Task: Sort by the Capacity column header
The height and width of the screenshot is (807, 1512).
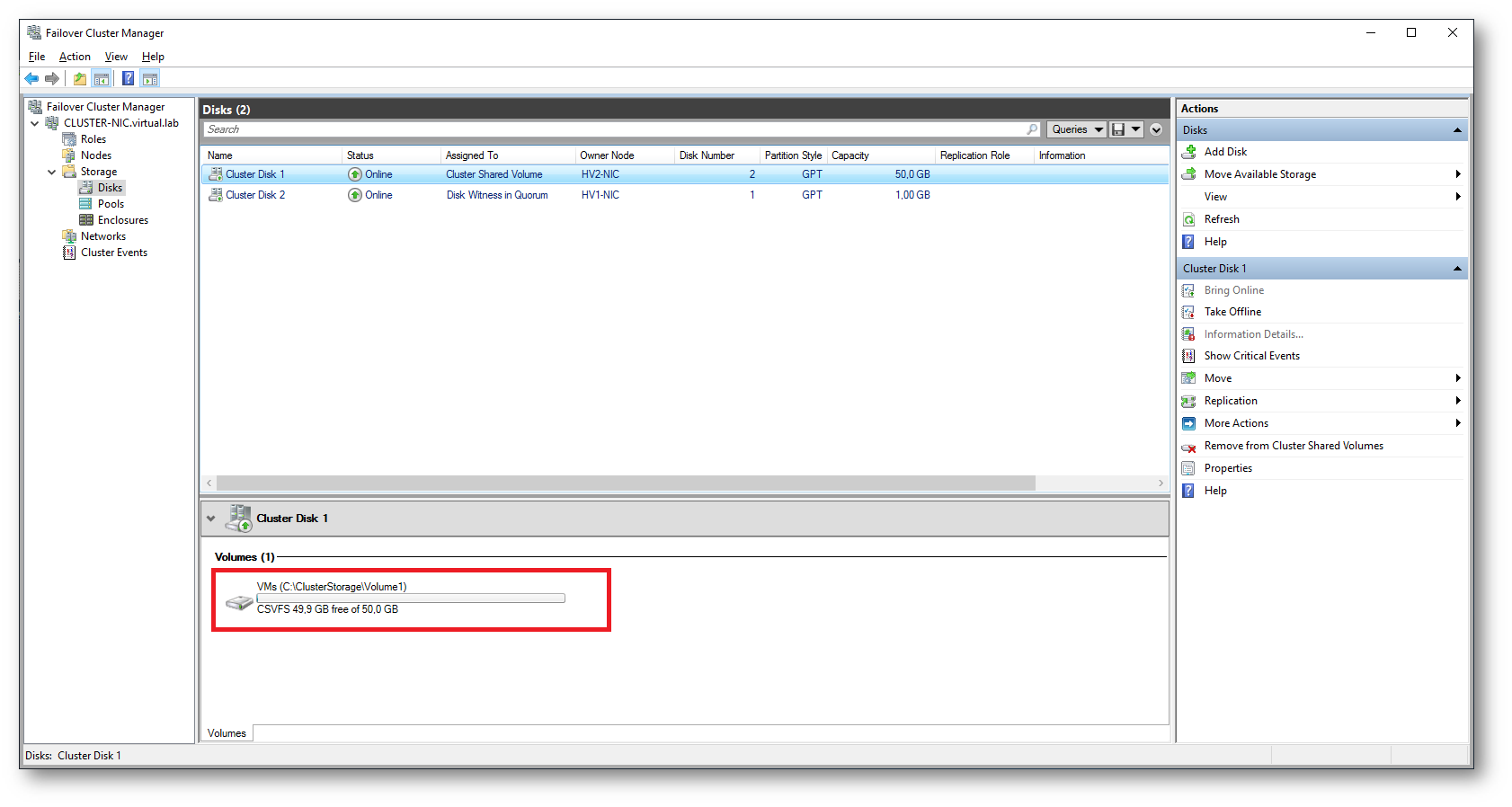Action: (x=881, y=155)
